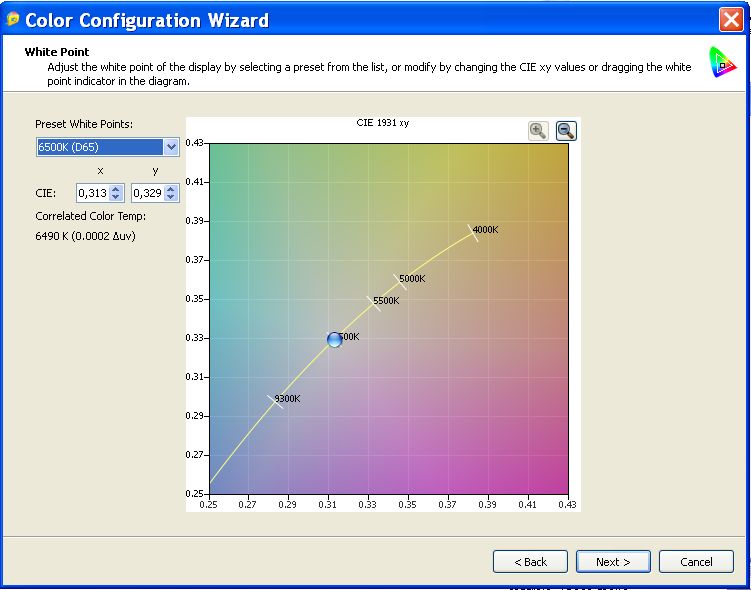Viewport: 751px width, 590px height.
Task: Decrease the CIE y value with down arrow
Action: pyautogui.click(x=171, y=198)
